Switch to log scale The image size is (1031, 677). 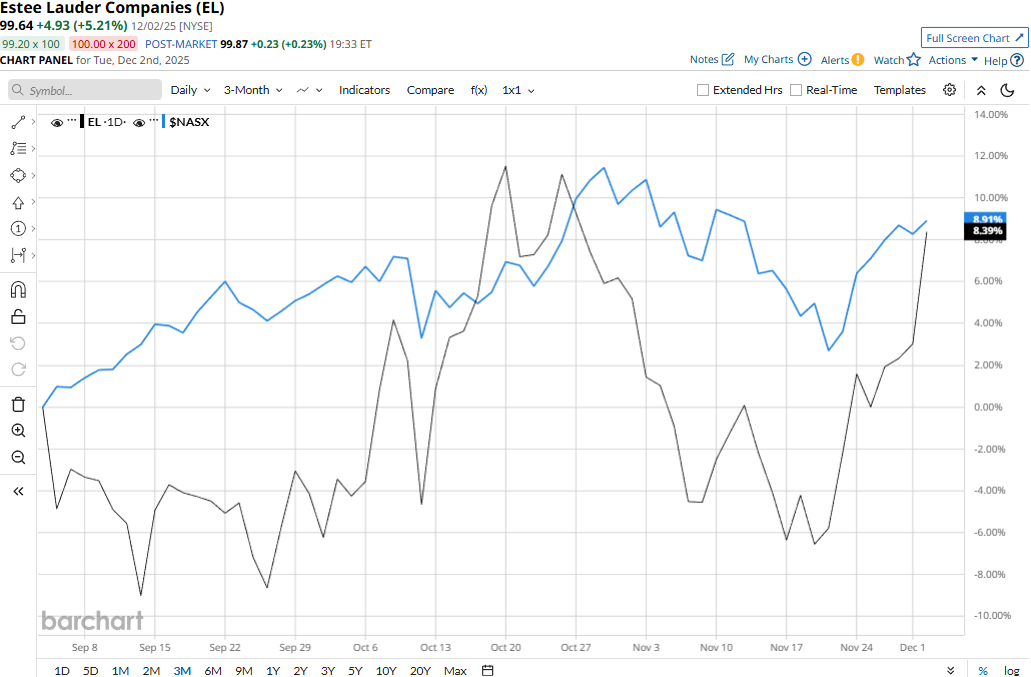tap(1011, 670)
